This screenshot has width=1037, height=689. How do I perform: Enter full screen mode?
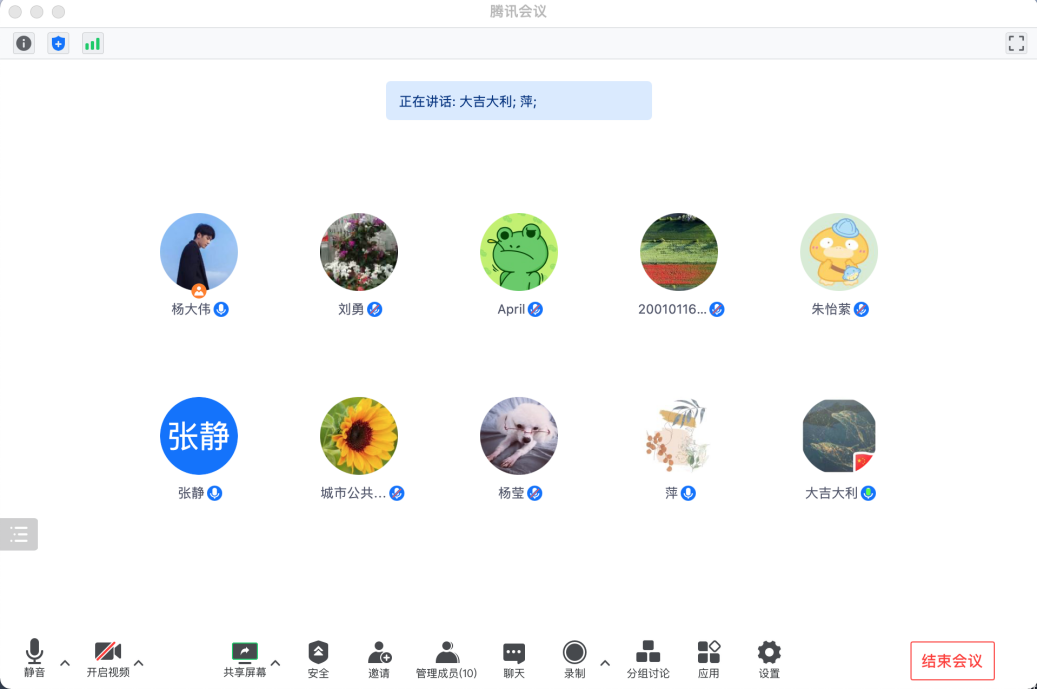click(1016, 43)
